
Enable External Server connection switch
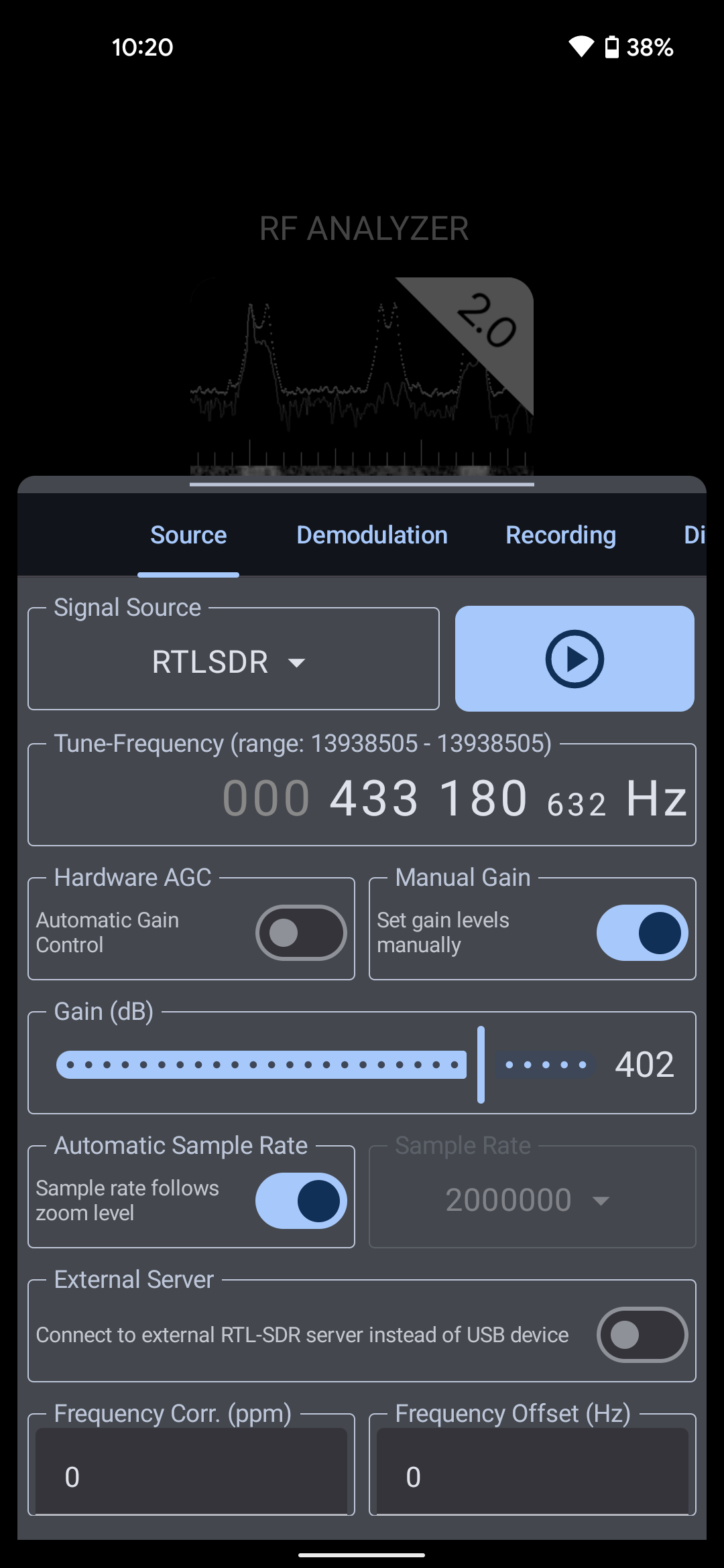[x=642, y=1335]
